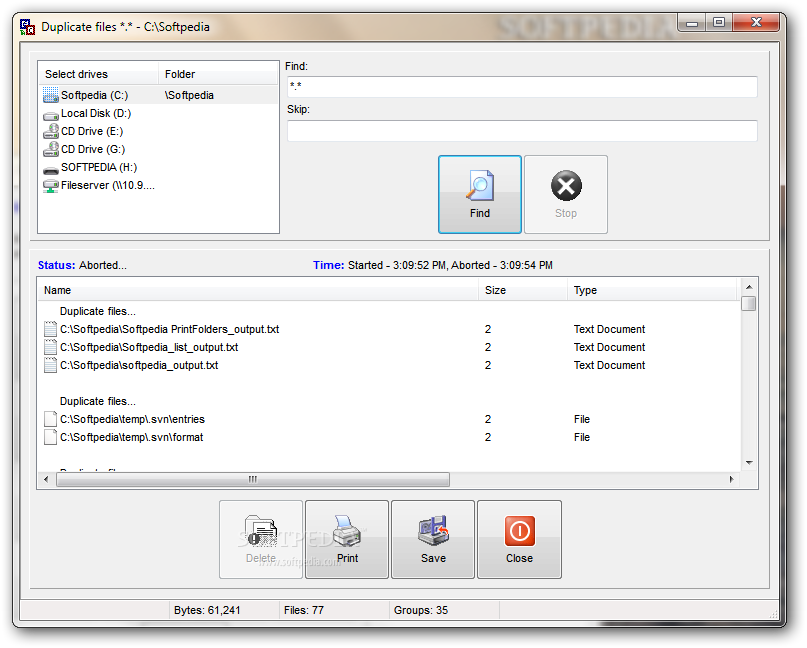Save the results with the Save button
The image size is (807, 648).
pyautogui.click(x=433, y=539)
